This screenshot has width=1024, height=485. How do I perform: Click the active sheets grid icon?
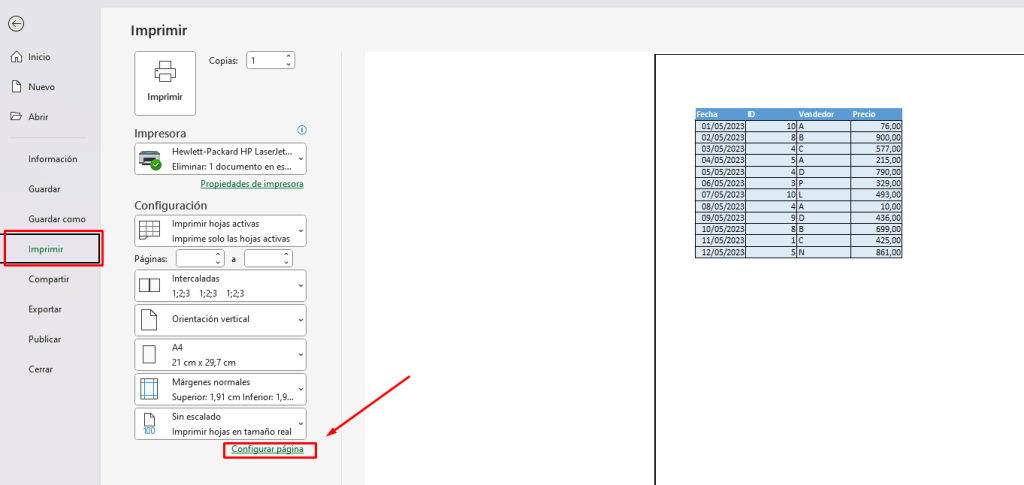pos(150,230)
